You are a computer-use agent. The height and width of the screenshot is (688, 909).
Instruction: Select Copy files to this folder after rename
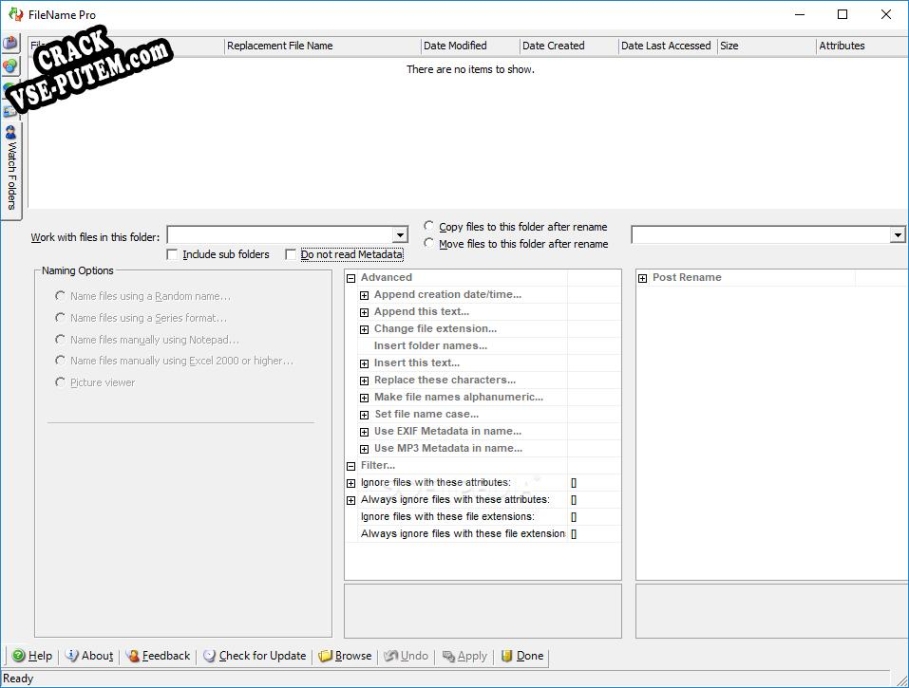coord(428,225)
